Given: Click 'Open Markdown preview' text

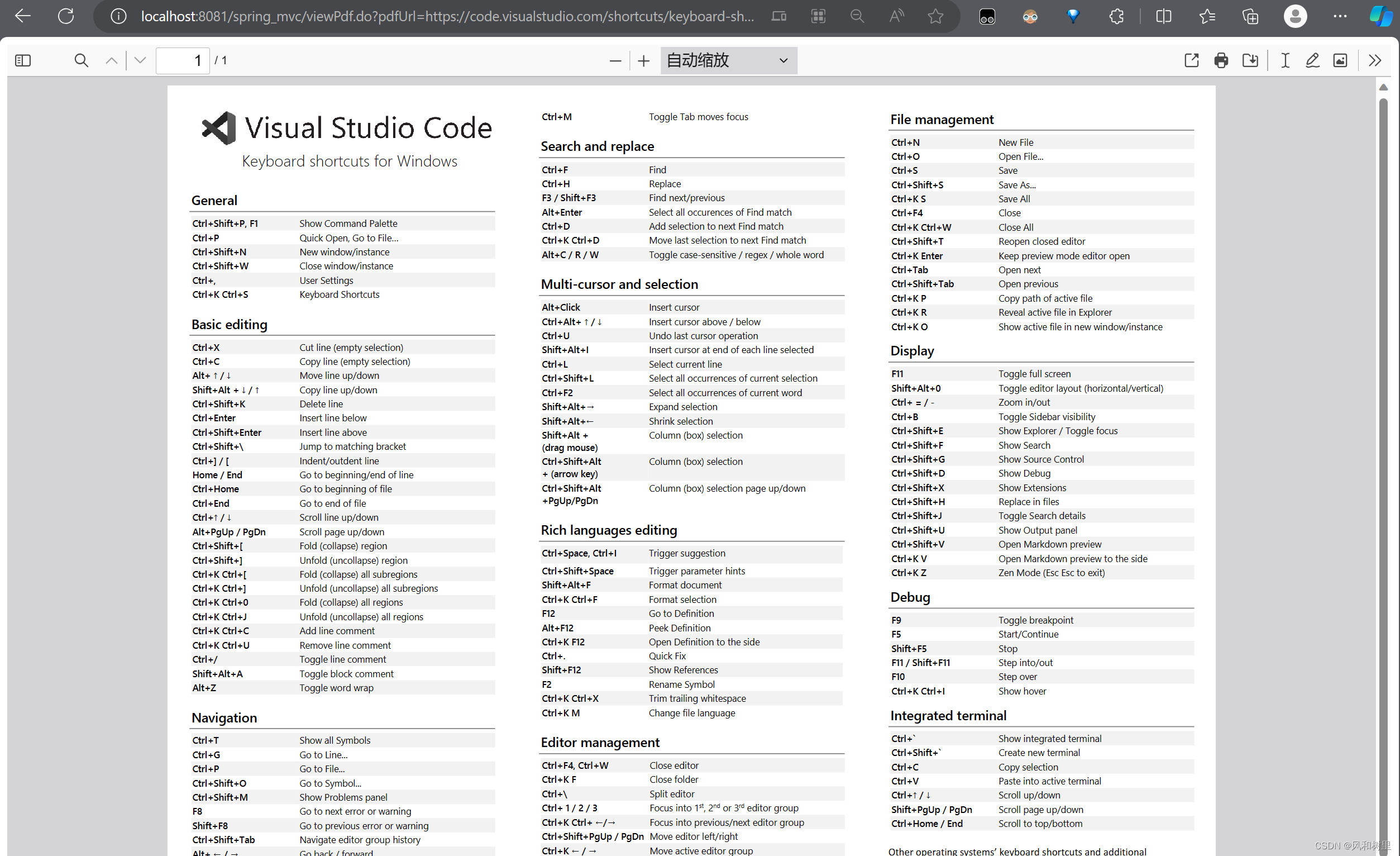Looking at the screenshot, I should [x=1050, y=544].
